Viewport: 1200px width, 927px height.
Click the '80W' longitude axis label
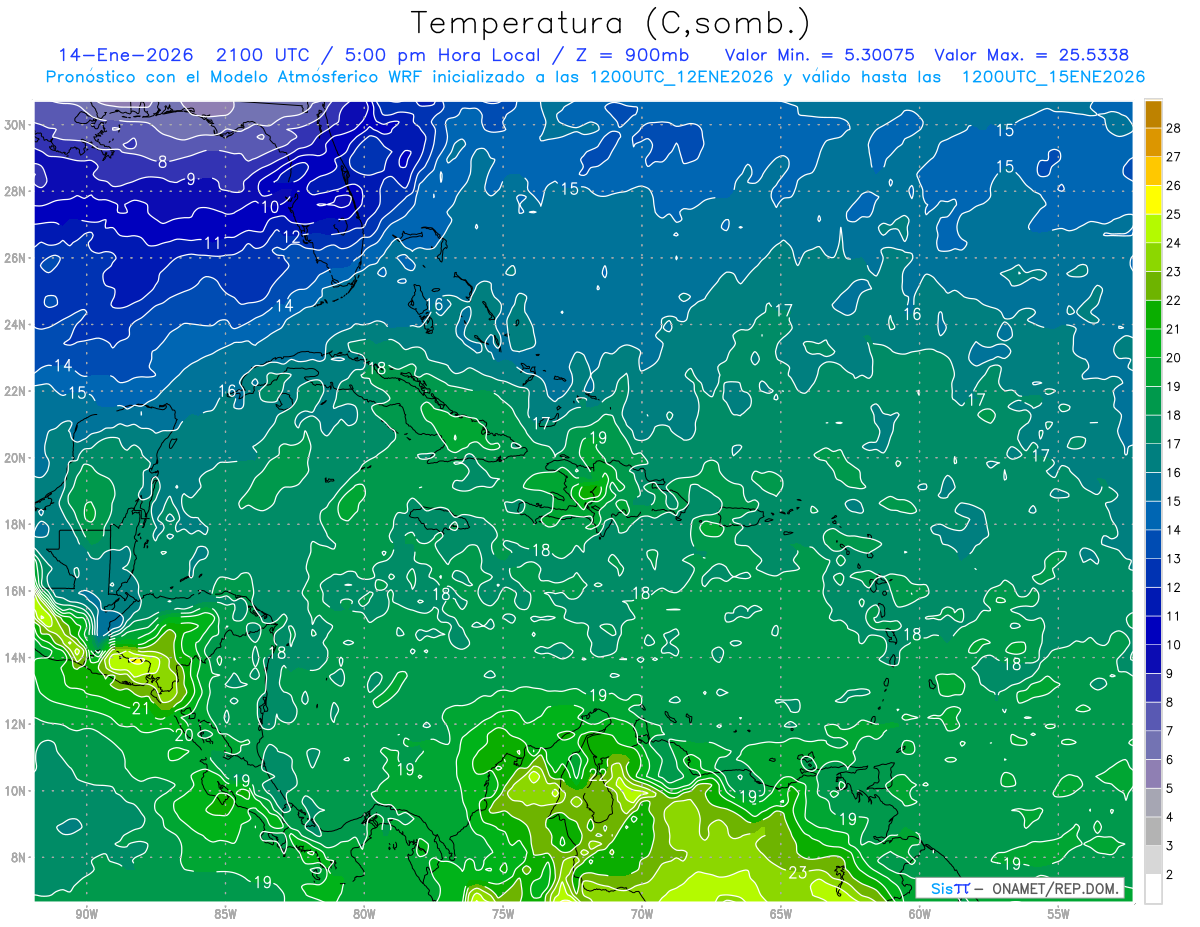[364, 914]
